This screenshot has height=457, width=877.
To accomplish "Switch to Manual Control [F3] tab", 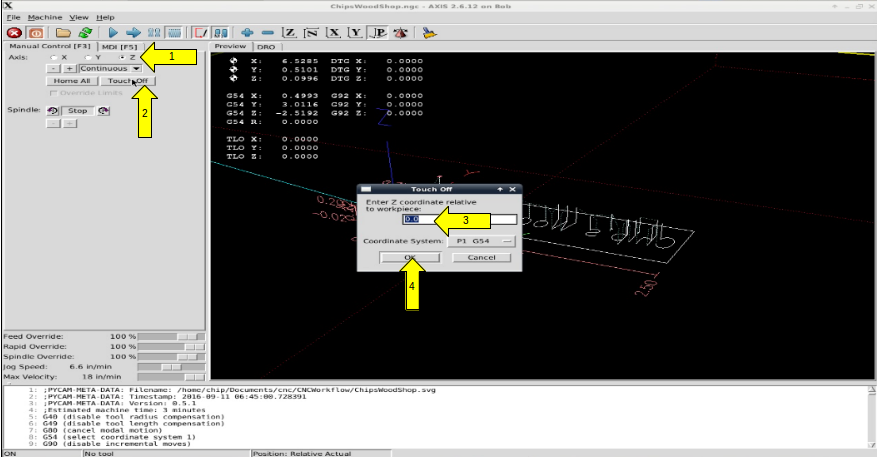I will pyautogui.click(x=50, y=46).
